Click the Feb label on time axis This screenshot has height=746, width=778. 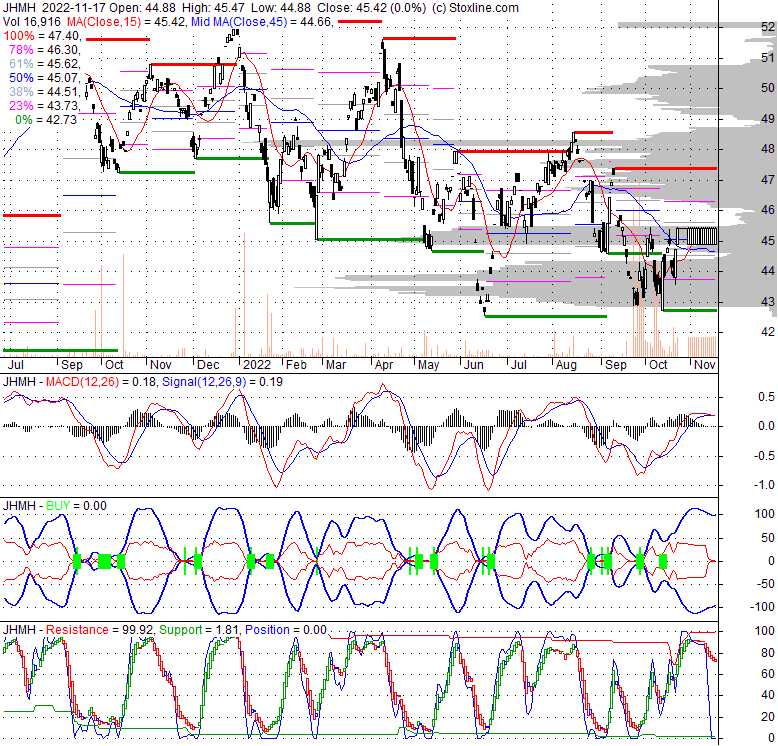click(x=296, y=365)
